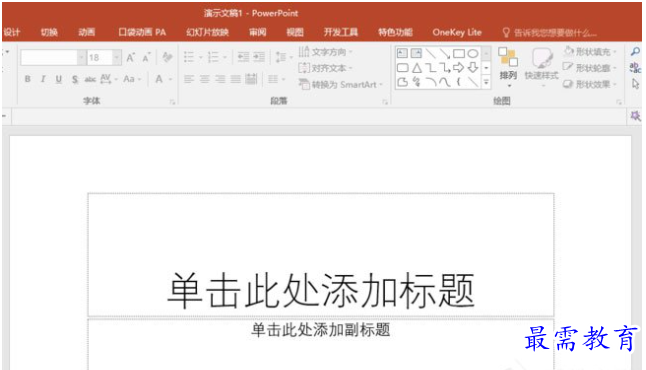
Task: Click 转换为 SmartArt button
Action: pyautogui.click(x=341, y=84)
